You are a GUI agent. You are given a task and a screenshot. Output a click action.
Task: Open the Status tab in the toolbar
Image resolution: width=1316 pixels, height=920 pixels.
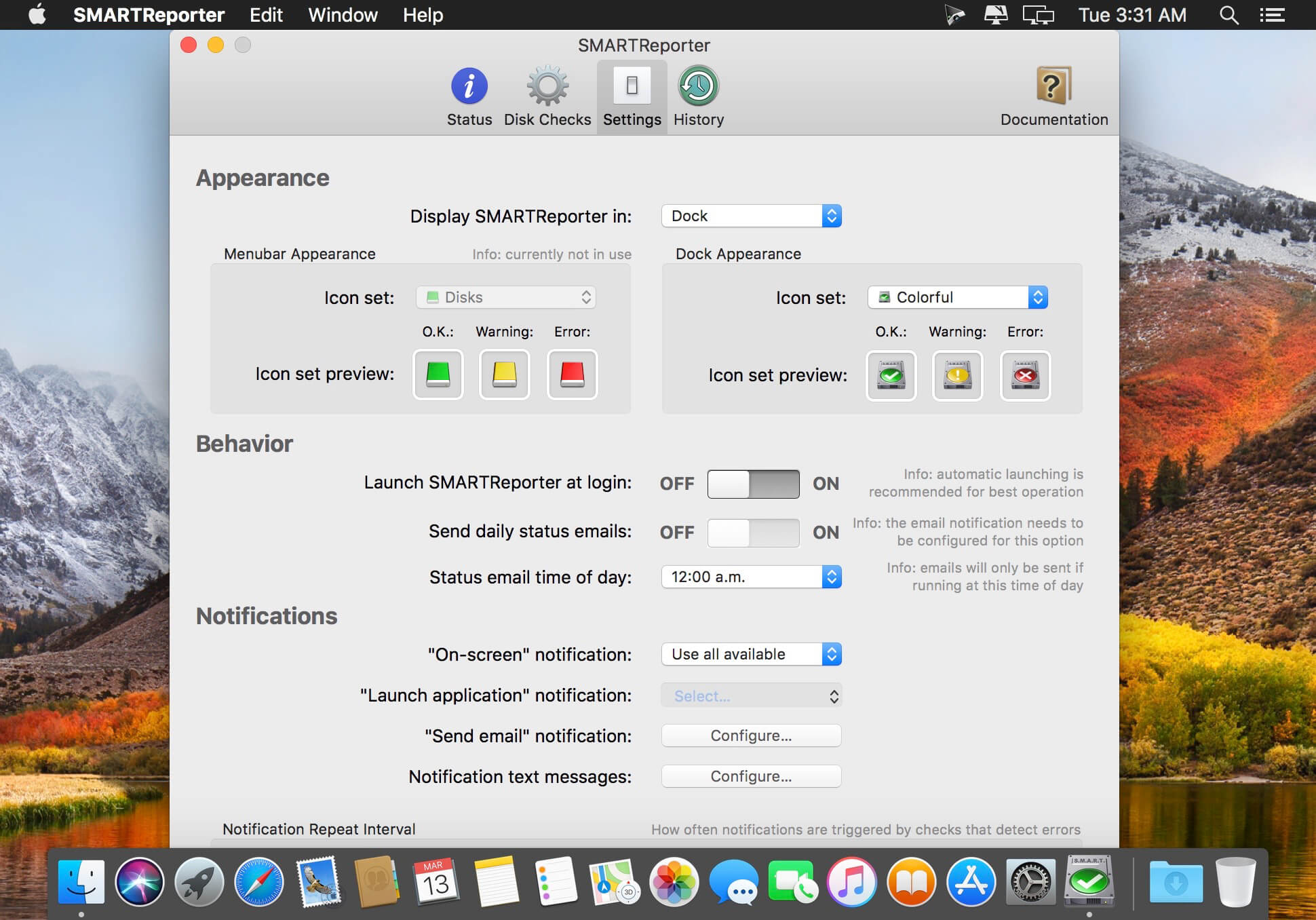[469, 97]
